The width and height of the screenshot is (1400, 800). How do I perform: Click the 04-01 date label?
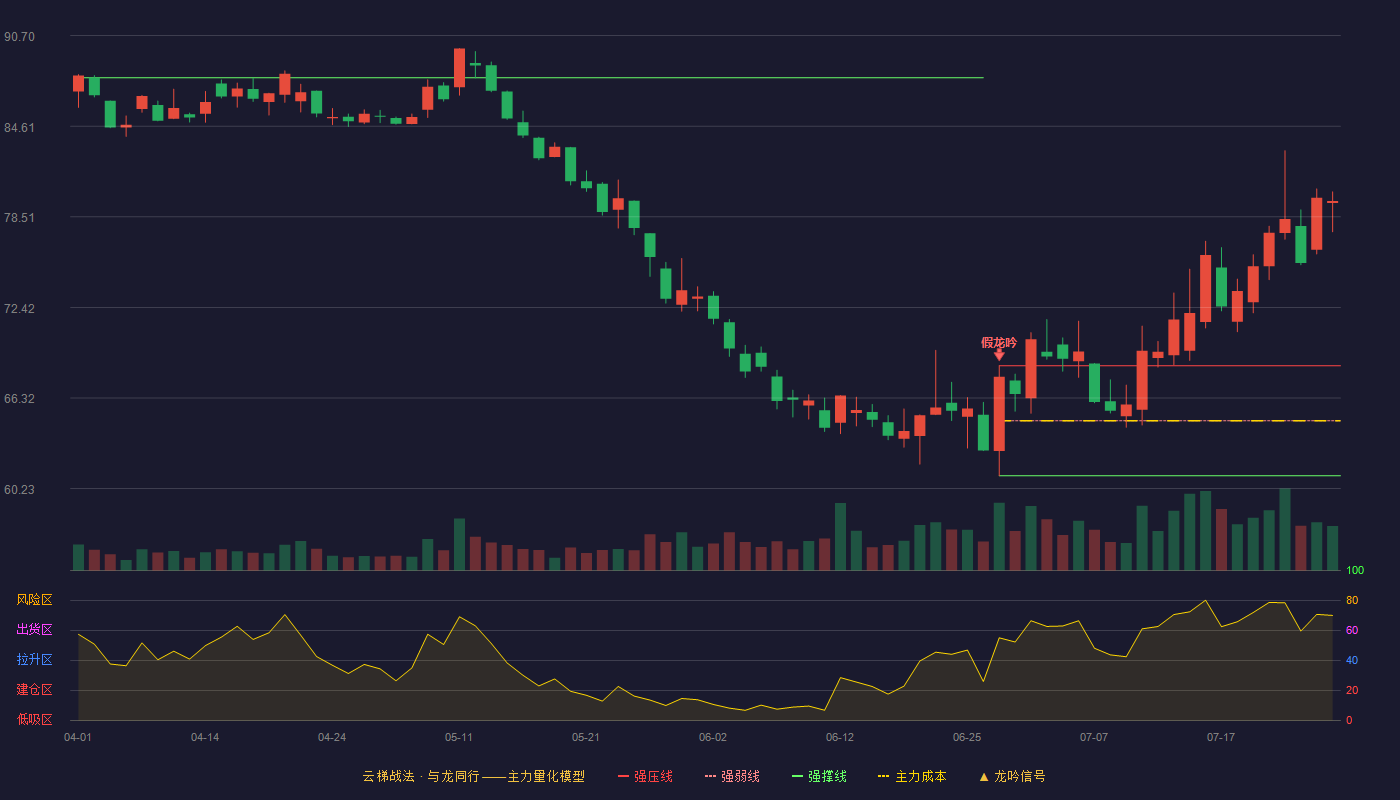click(78, 737)
